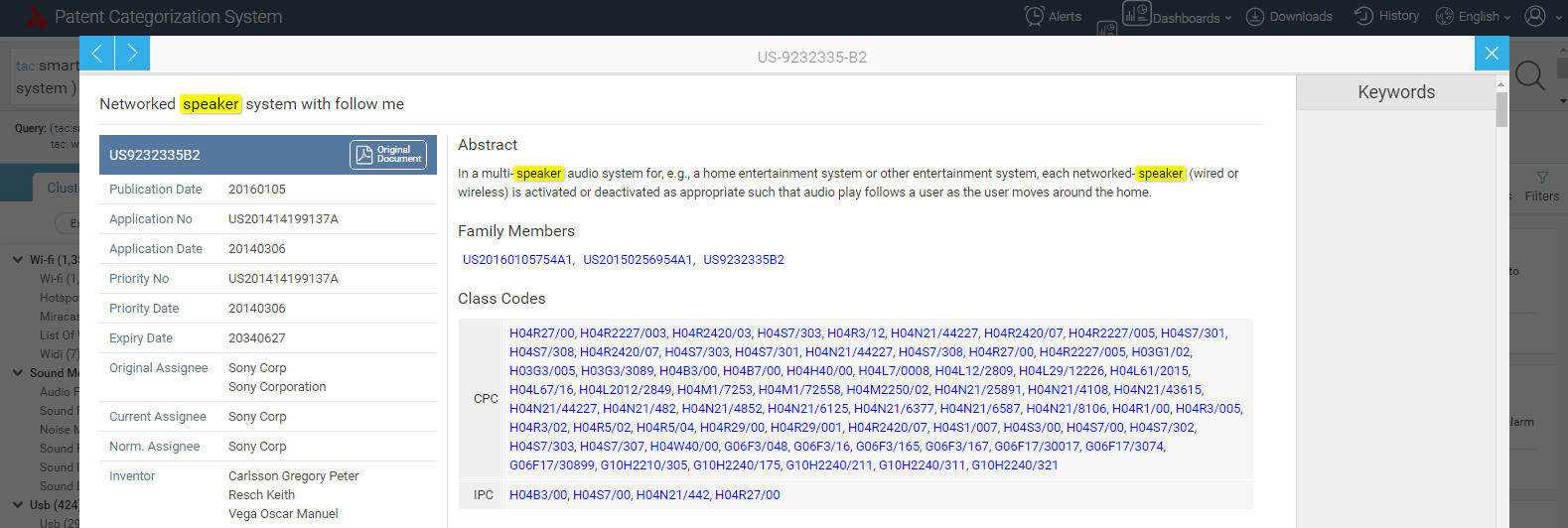Click IPC class code H04B3/00

[x=537, y=495]
